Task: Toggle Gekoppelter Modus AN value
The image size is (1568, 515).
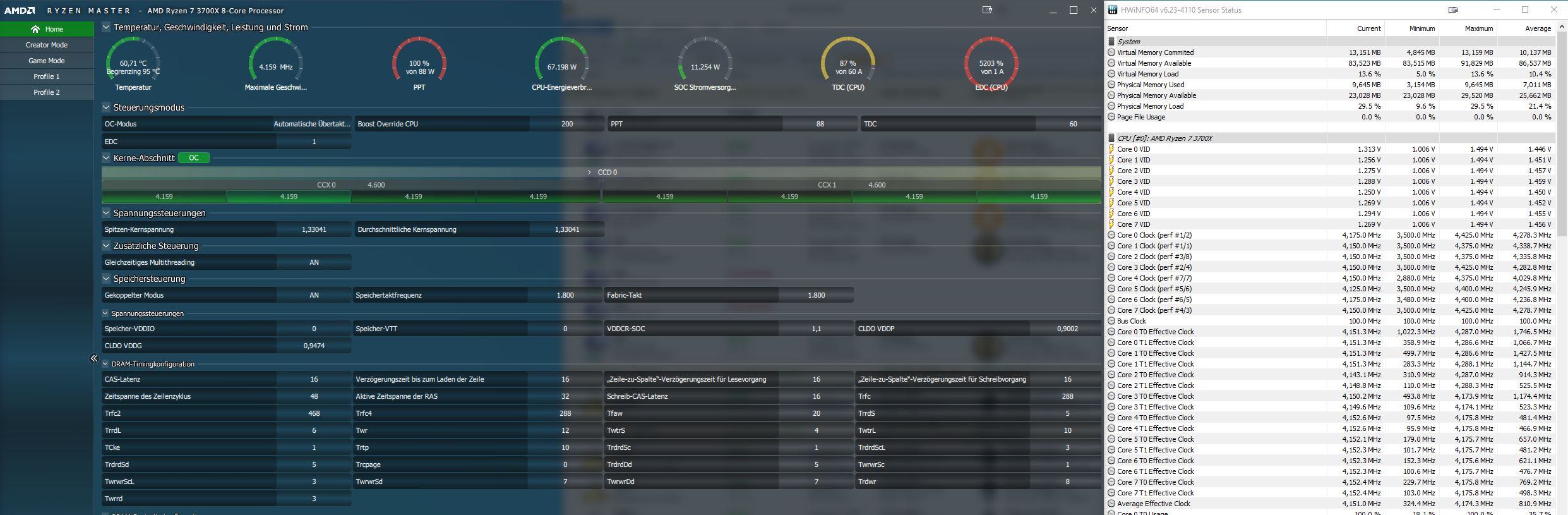Action: tap(314, 295)
